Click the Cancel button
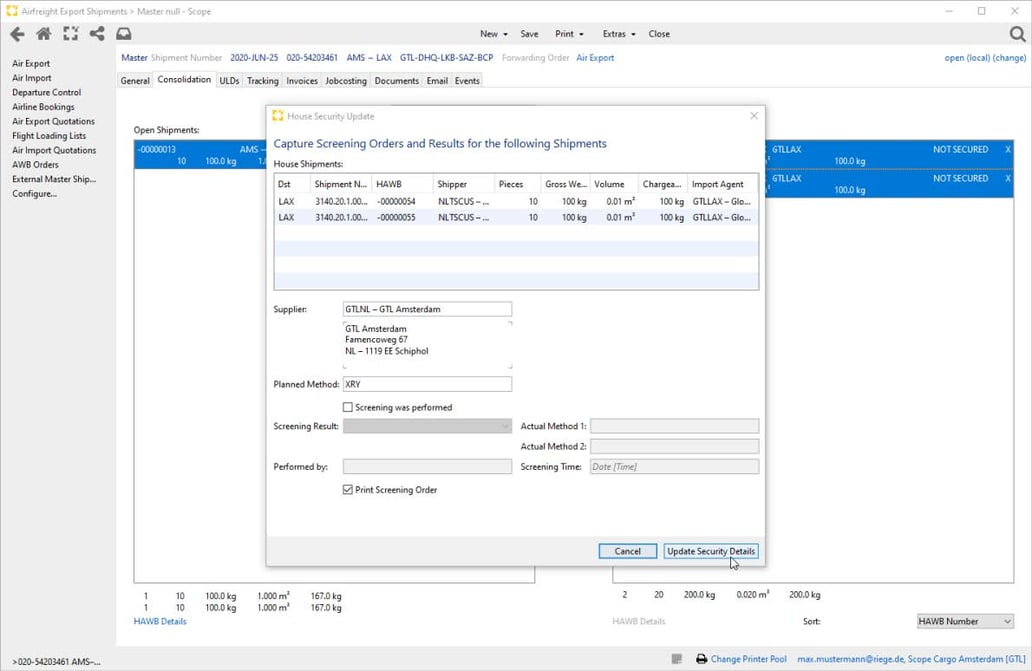1032x671 pixels. point(627,551)
